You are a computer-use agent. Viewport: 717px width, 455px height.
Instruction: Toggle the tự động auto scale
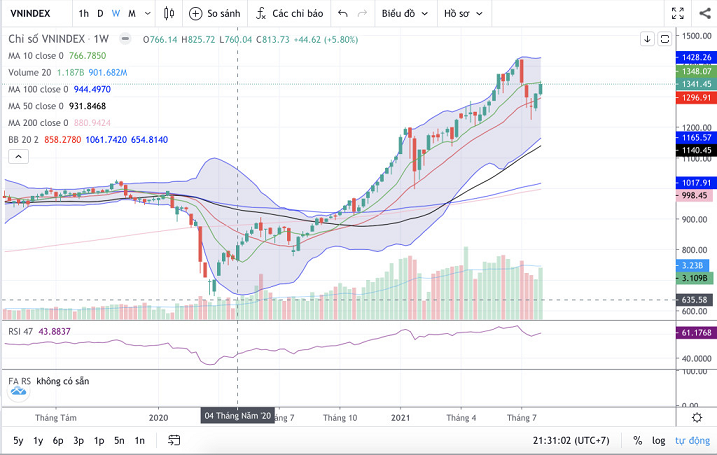point(691,440)
